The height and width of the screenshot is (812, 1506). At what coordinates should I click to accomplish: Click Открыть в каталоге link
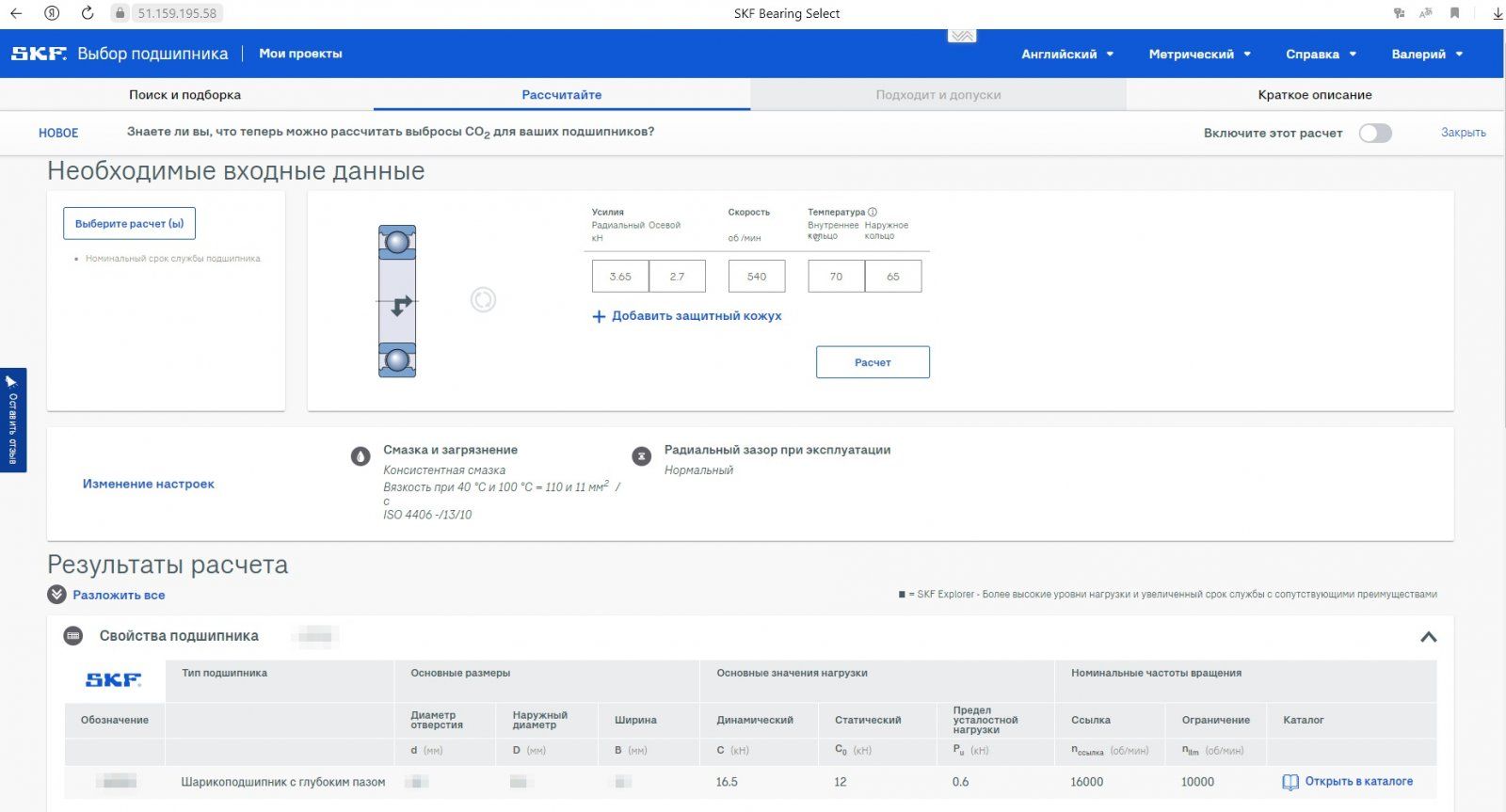point(1359,781)
